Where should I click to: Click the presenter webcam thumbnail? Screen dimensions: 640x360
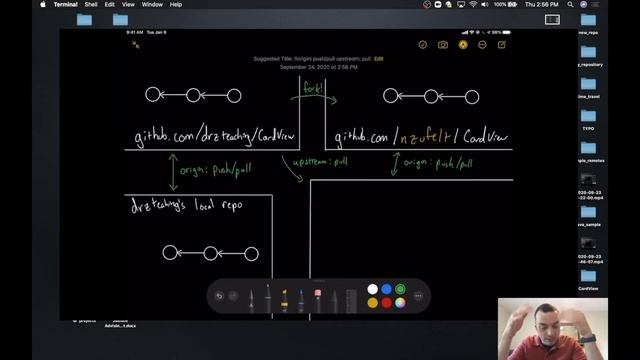pos(553,329)
